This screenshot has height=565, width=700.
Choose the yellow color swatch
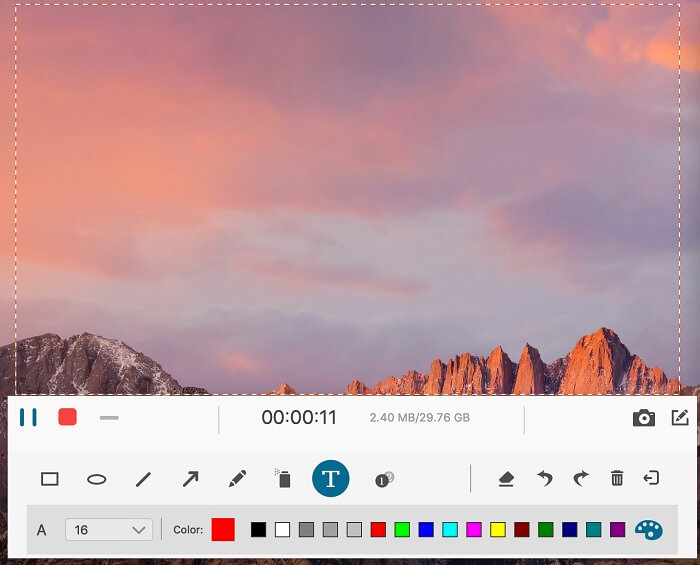(x=498, y=530)
